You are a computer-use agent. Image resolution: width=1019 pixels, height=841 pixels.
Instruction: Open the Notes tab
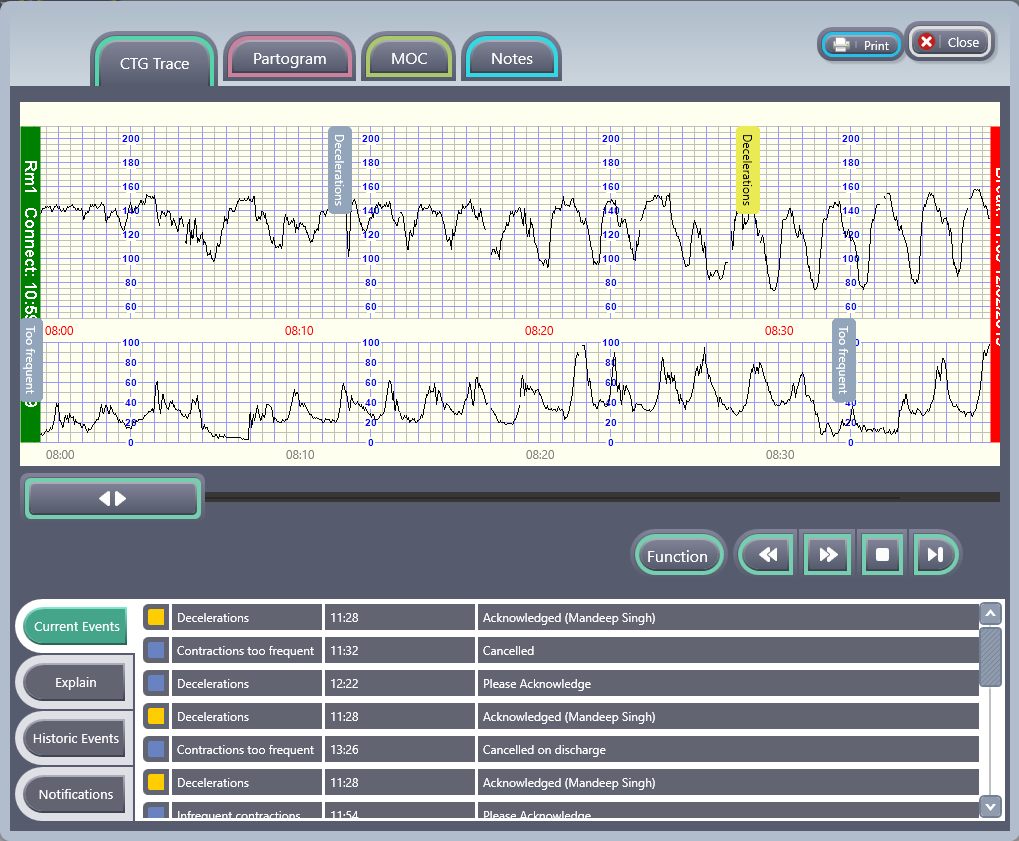coord(511,59)
